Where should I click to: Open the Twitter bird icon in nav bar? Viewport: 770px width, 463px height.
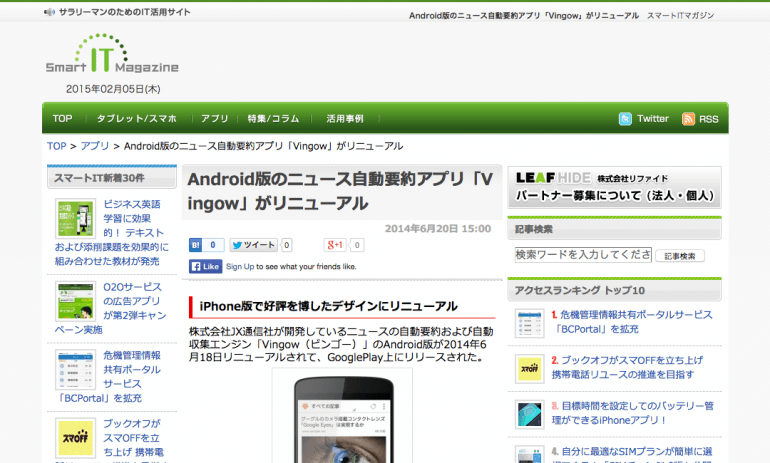point(625,119)
